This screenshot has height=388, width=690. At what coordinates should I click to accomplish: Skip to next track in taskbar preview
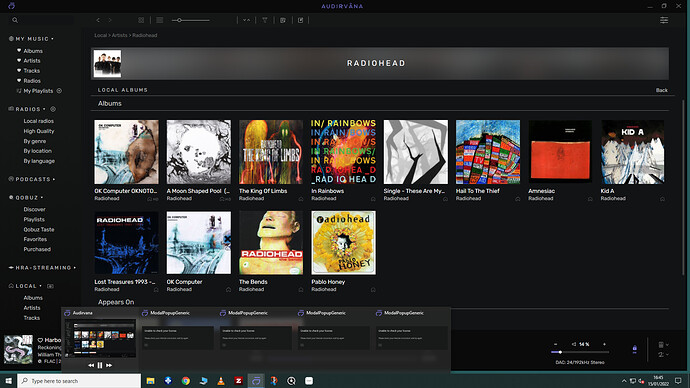(x=109, y=365)
